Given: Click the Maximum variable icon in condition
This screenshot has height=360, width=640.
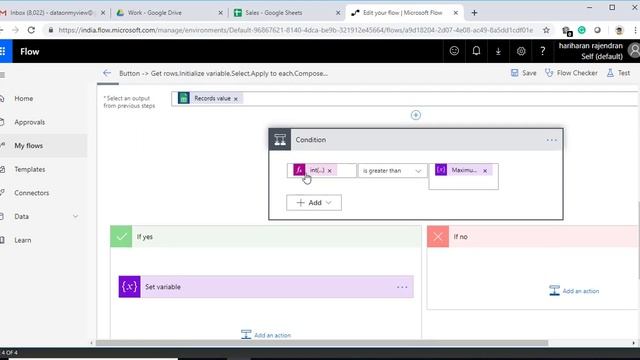Looking at the screenshot, I should click(441, 170).
